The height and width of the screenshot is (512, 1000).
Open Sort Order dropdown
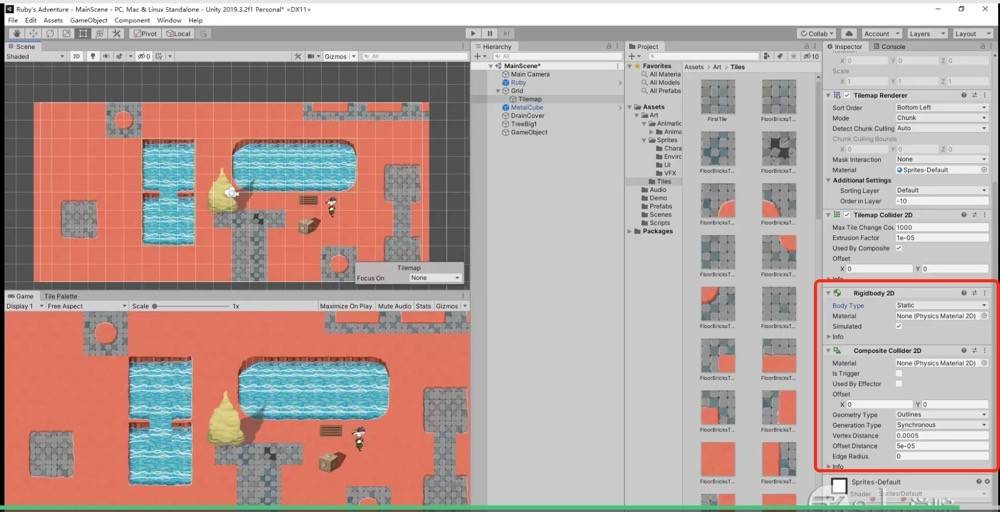[942, 108]
